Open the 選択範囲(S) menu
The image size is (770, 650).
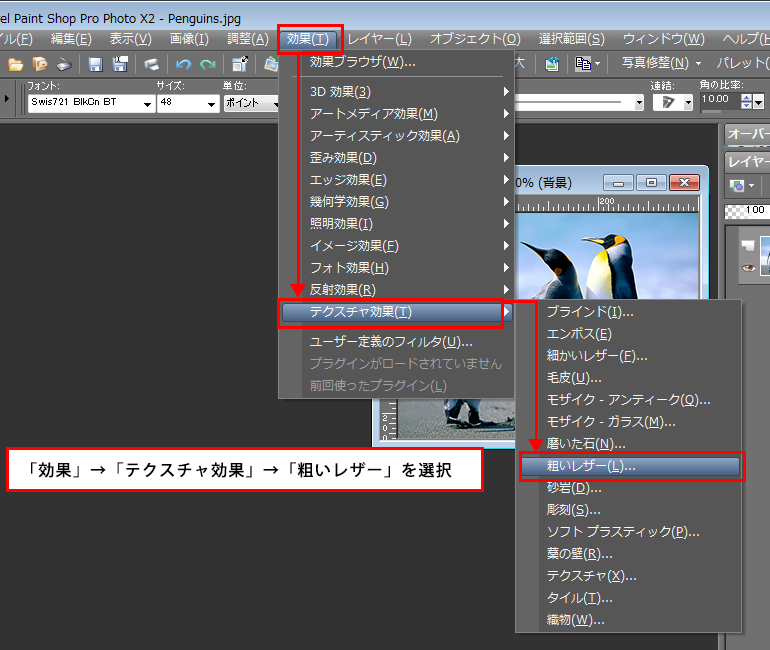pos(572,39)
